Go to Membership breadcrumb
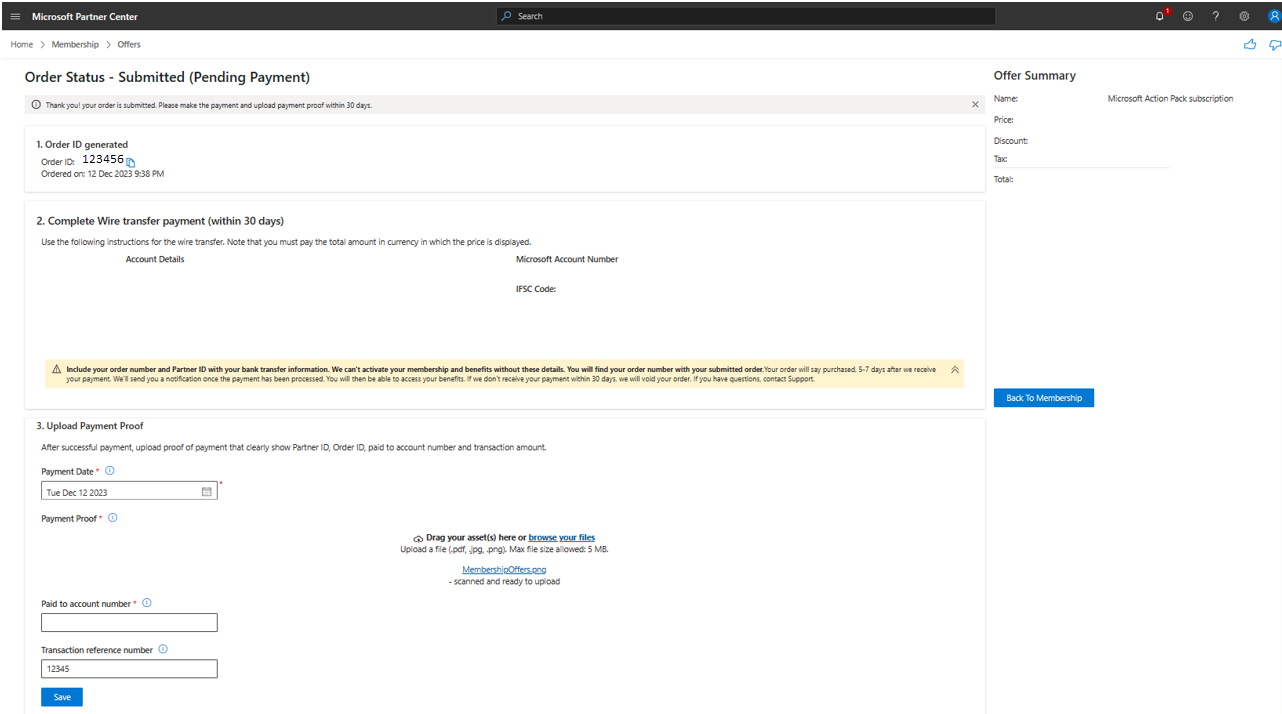The image size is (1282, 714). pos(75,45)
